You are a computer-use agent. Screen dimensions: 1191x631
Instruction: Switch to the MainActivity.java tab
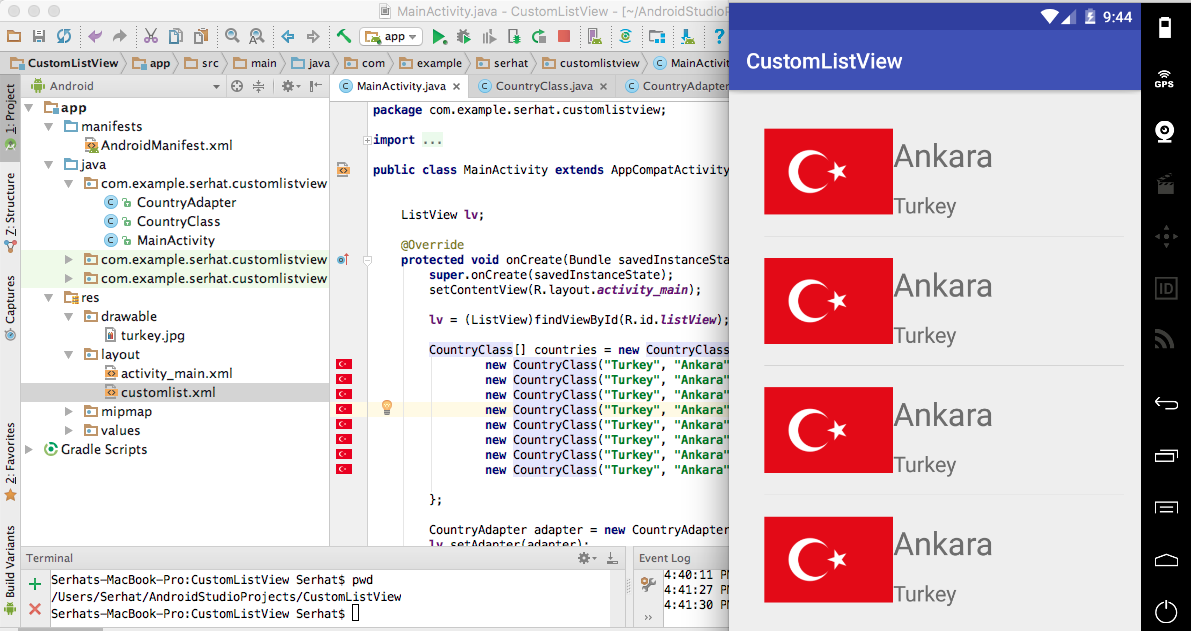click(x=400, y=86)
